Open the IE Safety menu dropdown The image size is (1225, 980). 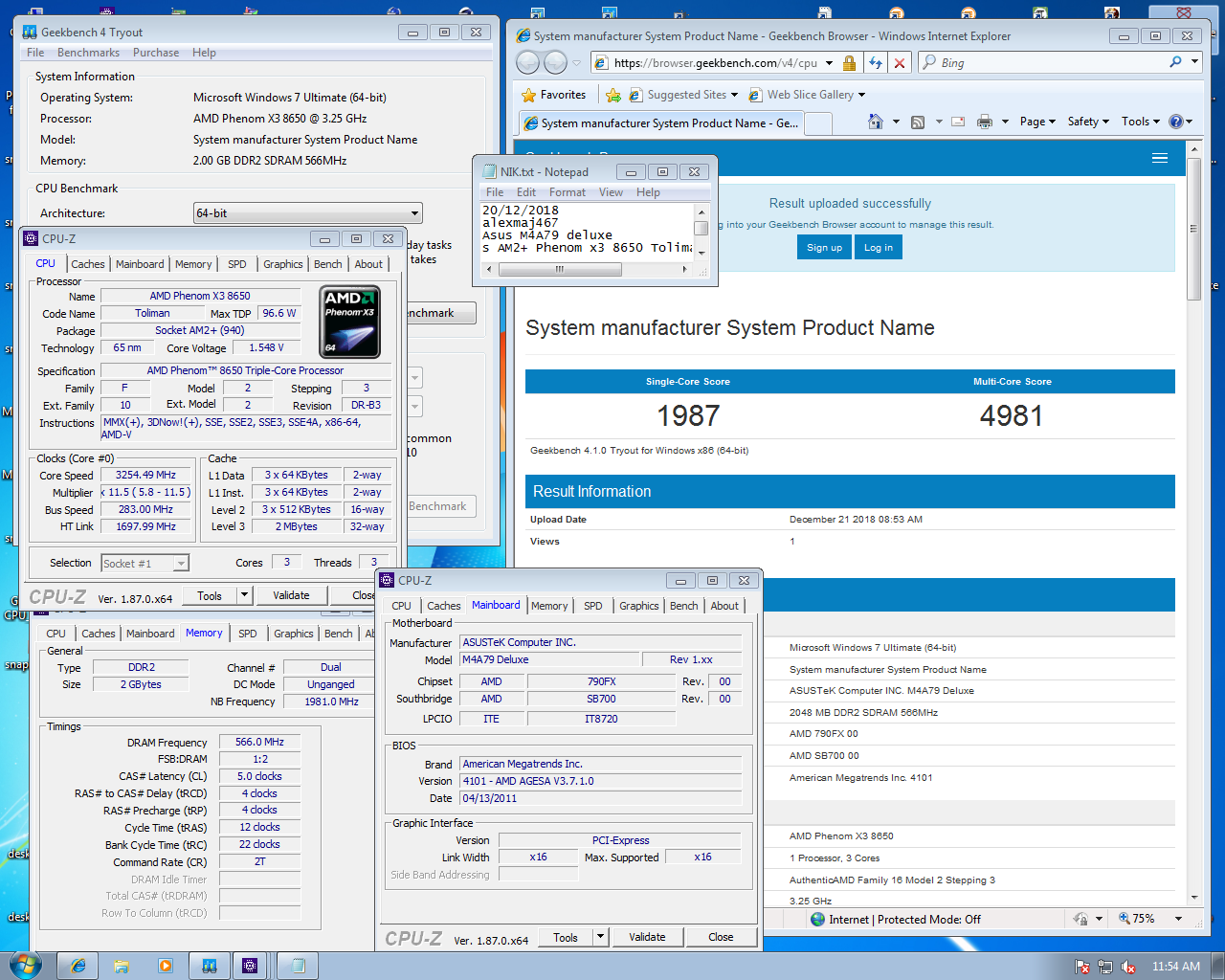pos(1088,122)
